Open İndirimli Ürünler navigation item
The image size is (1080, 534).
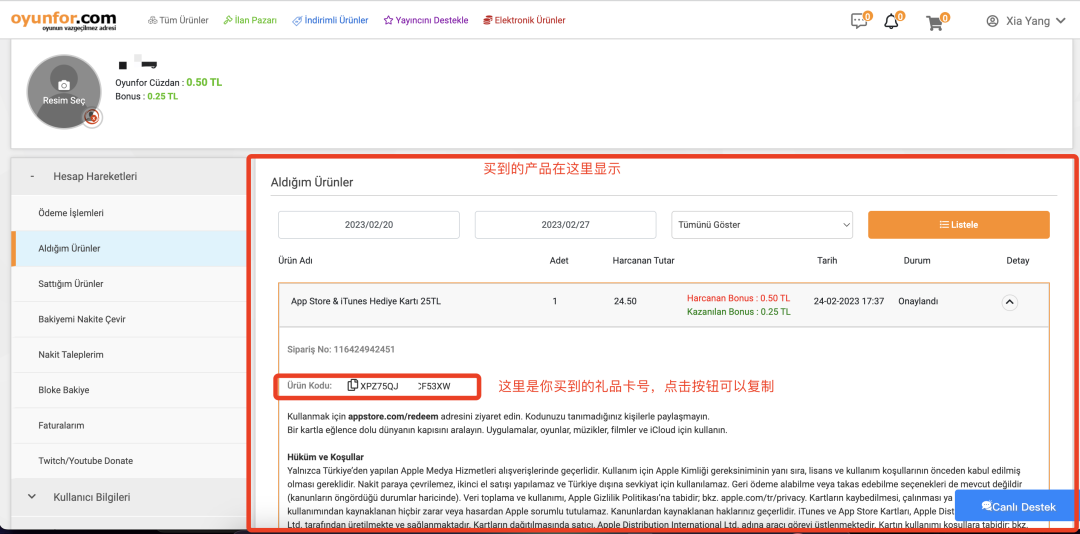coord(330,21)
